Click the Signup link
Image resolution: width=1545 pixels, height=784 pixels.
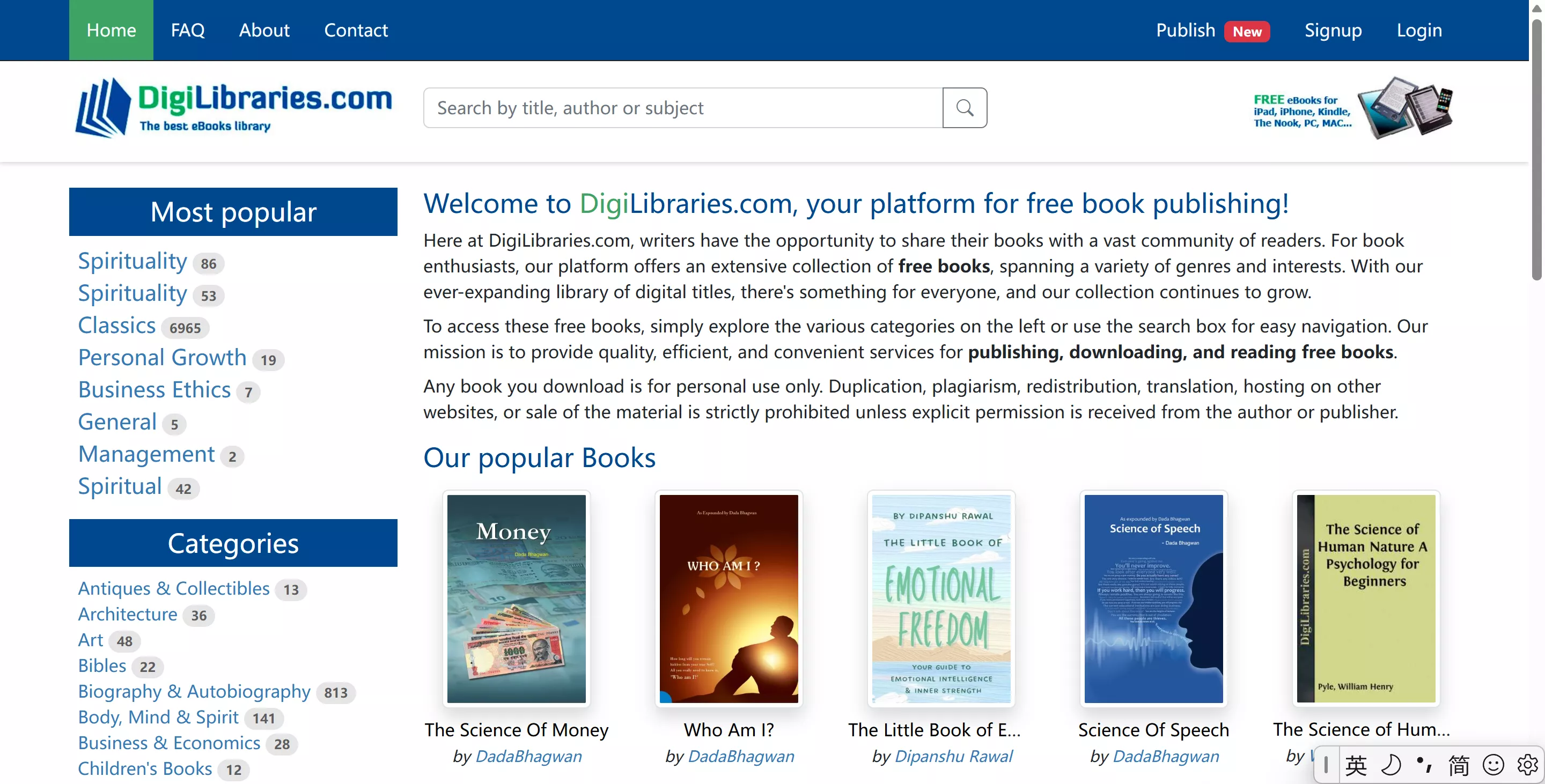click(x=1333, y=30)
